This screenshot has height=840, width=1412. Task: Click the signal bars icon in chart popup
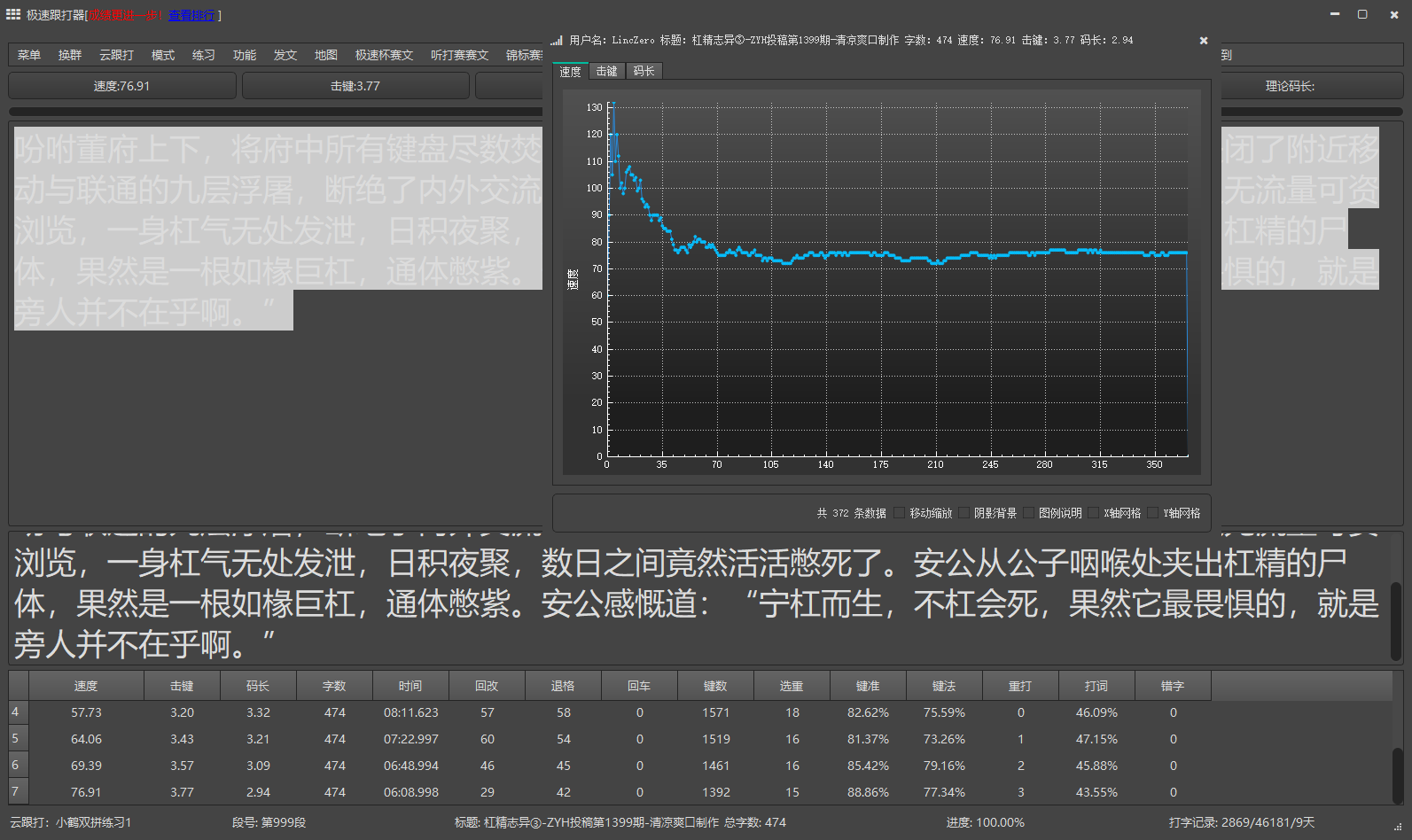(557, 41)
